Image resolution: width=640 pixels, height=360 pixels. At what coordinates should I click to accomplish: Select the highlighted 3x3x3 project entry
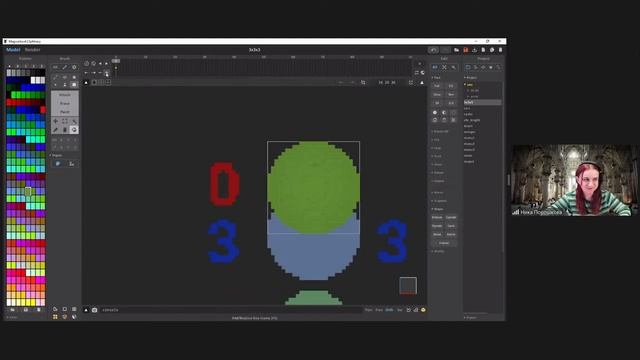482,102
